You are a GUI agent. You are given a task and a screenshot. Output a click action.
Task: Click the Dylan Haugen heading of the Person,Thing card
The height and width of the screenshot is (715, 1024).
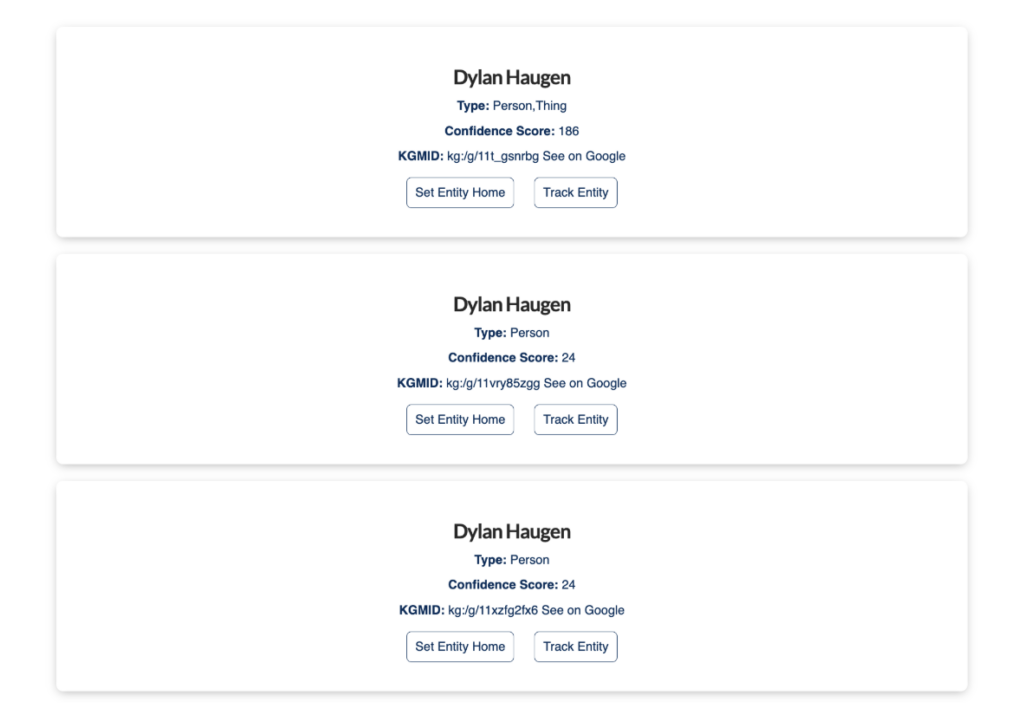click(x=512, y=78)
